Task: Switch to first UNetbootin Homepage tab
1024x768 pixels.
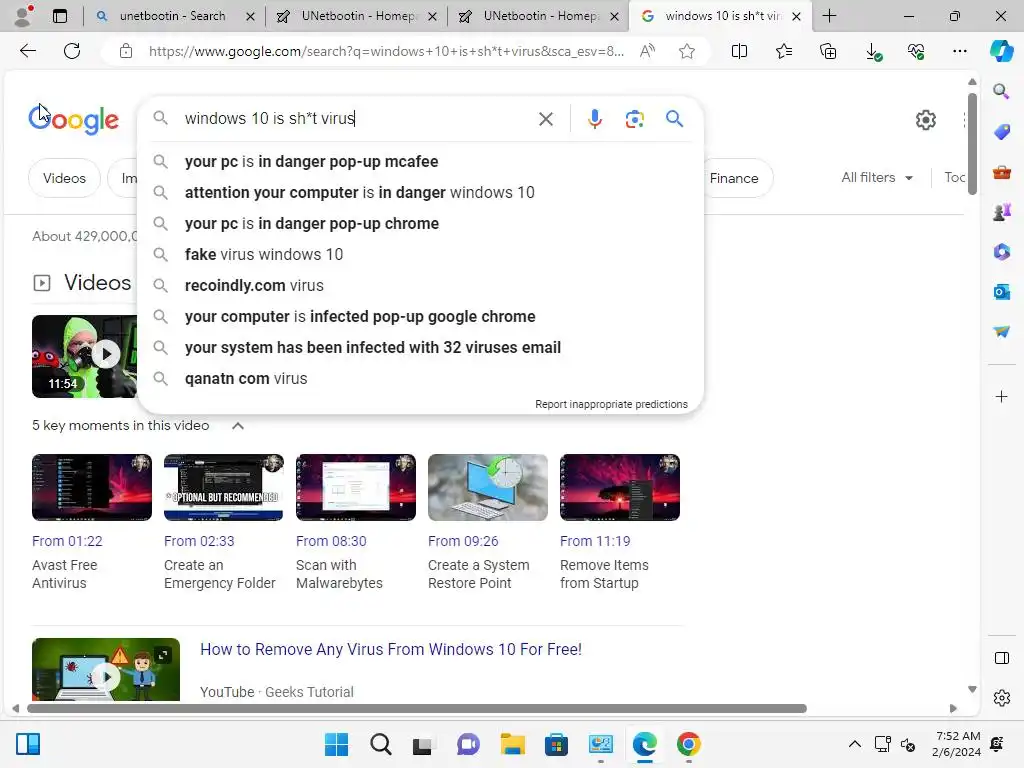Action: coord(358,16)
